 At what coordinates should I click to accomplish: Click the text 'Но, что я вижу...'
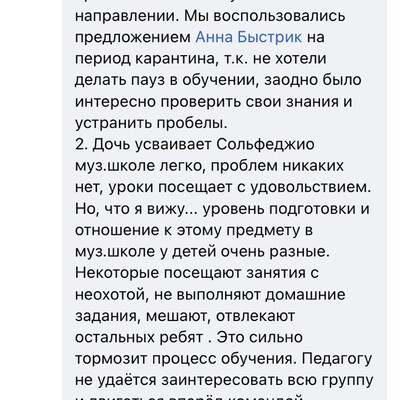click(136, 209)
